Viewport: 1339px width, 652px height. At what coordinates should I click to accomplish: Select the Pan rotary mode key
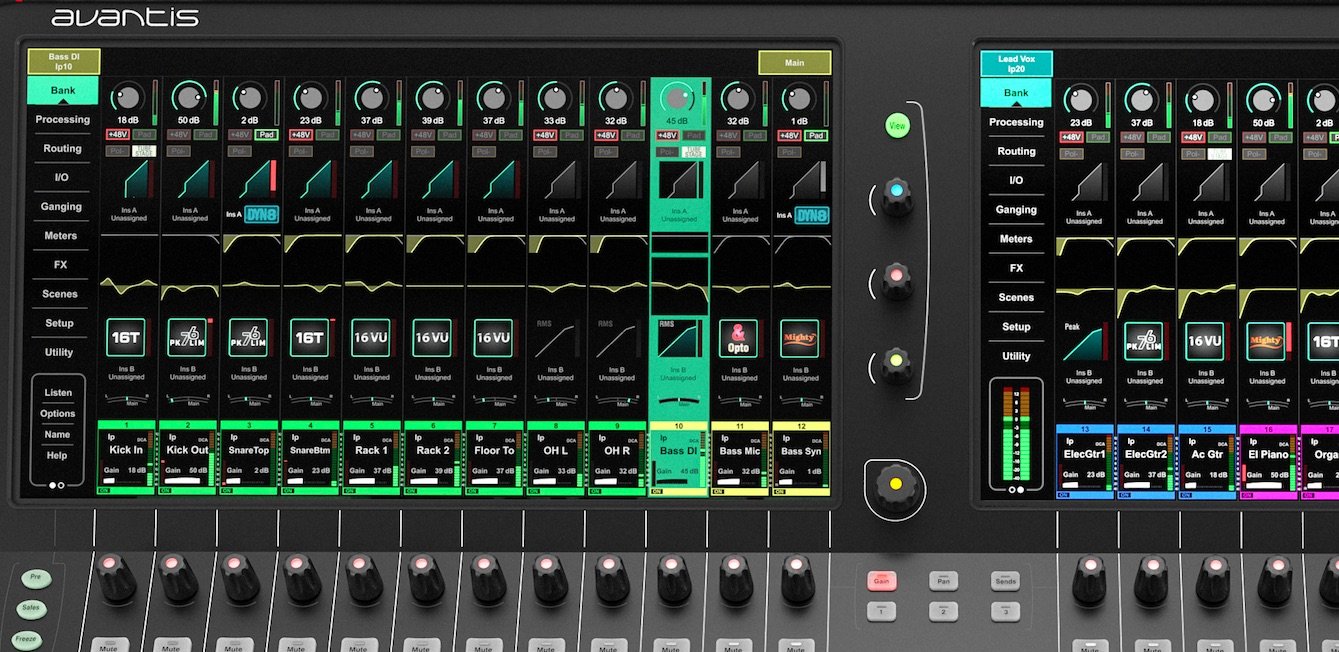coord(943,580)
